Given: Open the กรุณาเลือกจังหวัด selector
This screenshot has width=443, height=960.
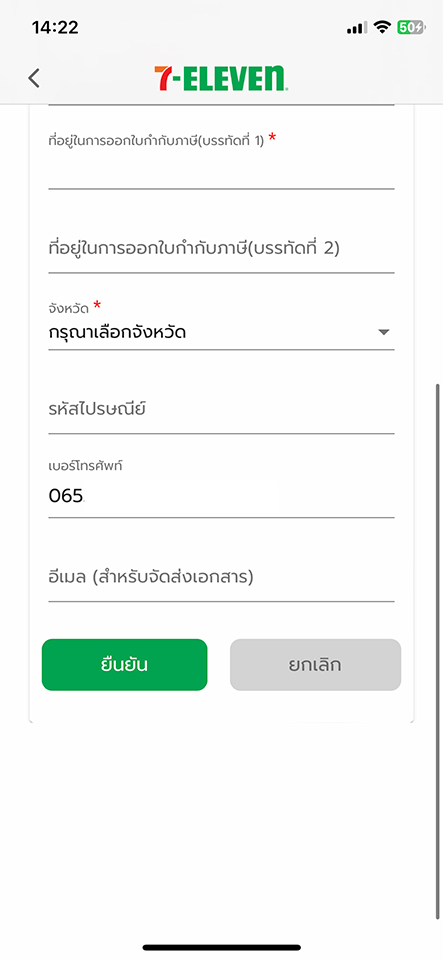Looking at the screenshot, I should pyautogui.click(x=221, y=333).
